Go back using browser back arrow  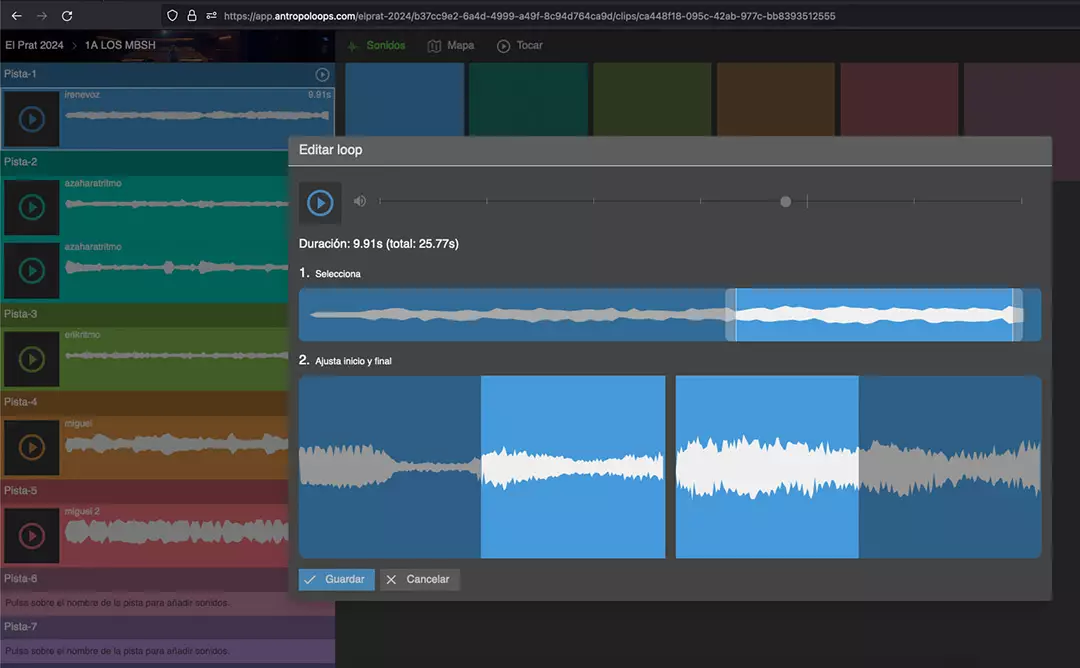click(16, 16)
